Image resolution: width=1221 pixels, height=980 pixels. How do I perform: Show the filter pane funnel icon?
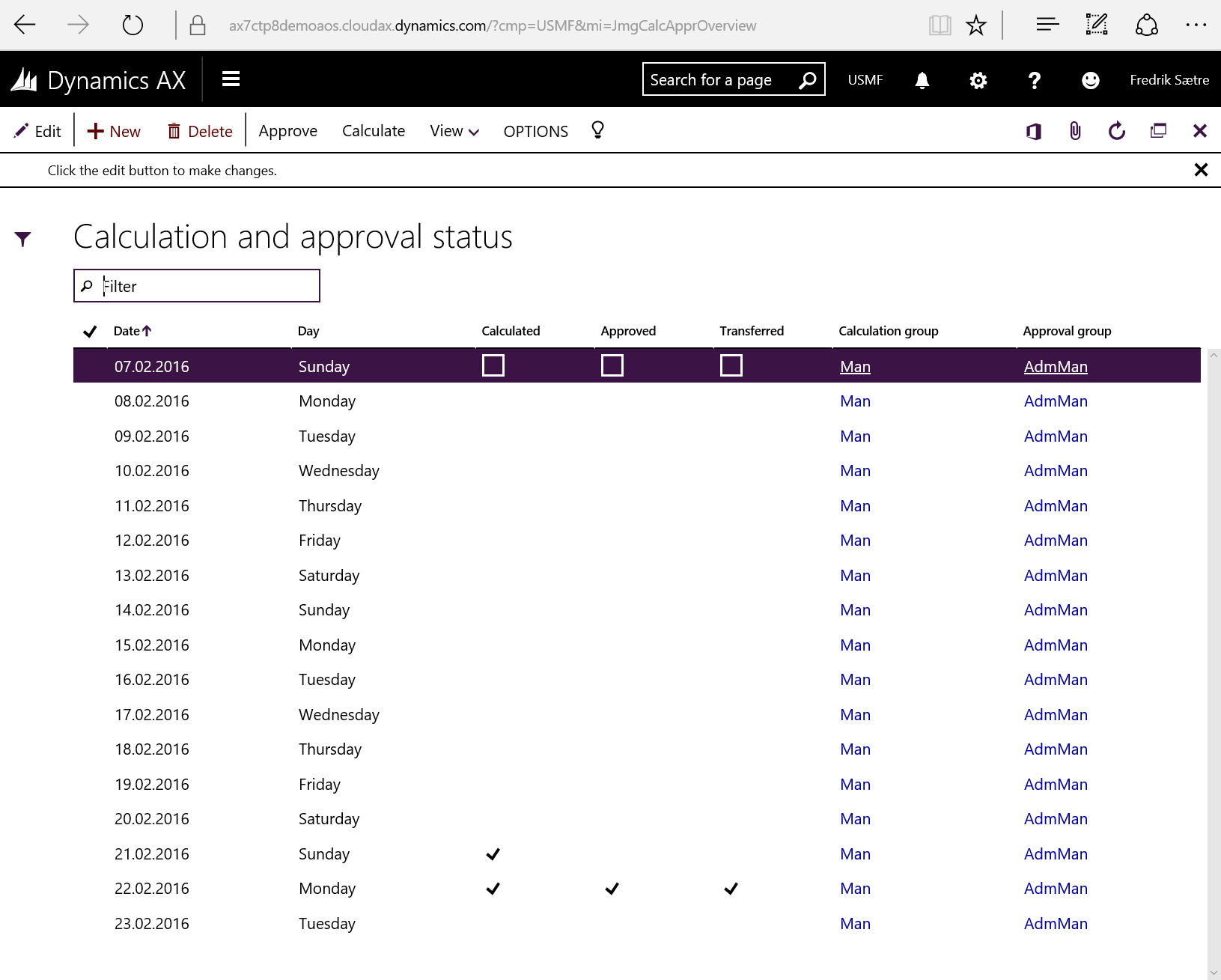click(x=22, y=239)
